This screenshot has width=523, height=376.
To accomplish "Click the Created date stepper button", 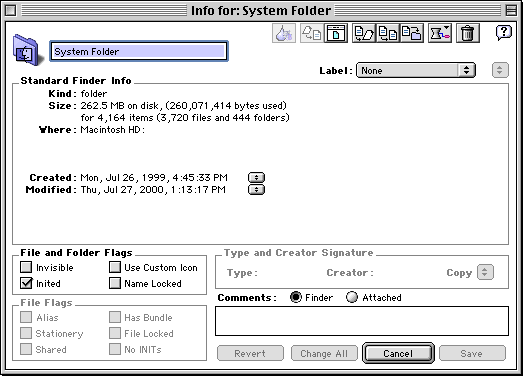I will click(256, 177).
